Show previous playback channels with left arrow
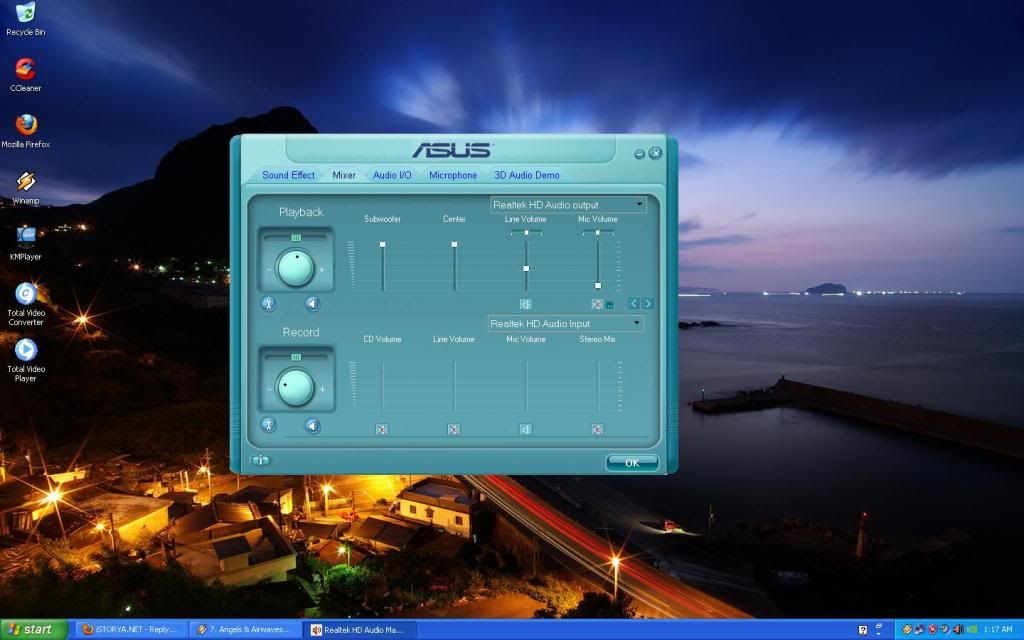 [x=633, y=304]
